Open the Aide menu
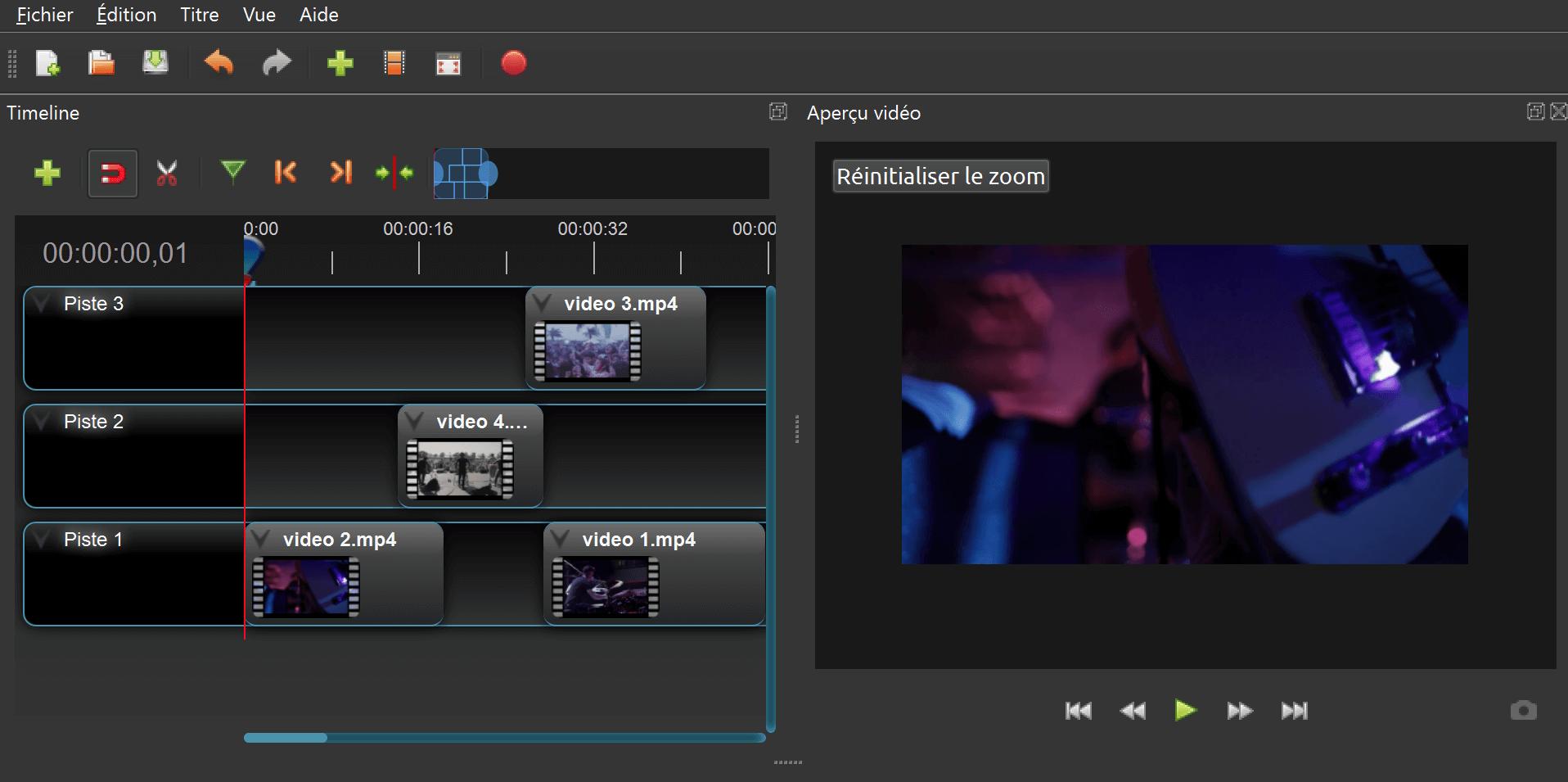Viewport: 1568px width, 782px height. [319, 15]
